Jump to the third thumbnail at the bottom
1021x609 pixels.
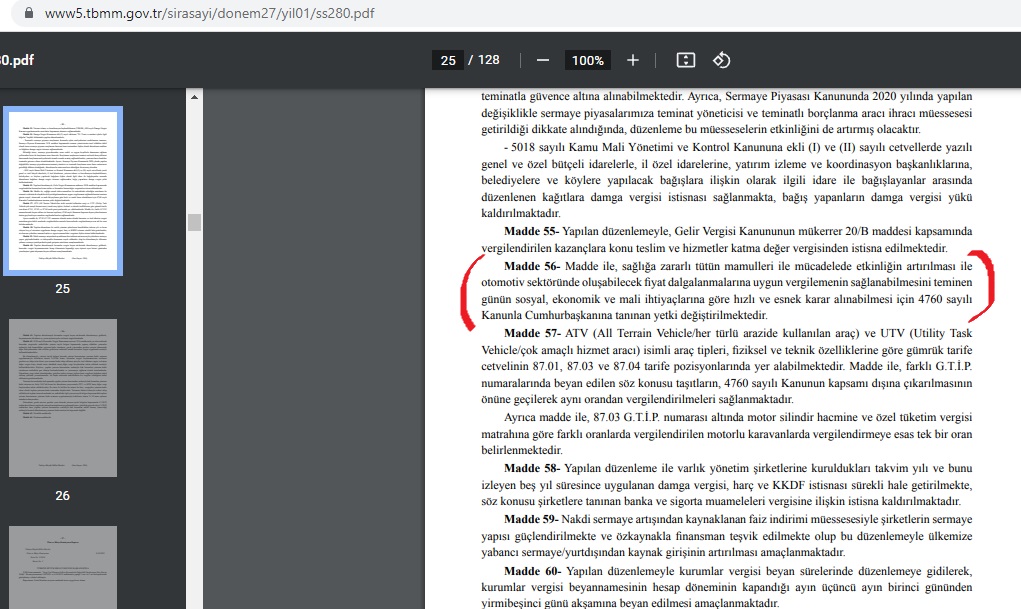point(63,567)
